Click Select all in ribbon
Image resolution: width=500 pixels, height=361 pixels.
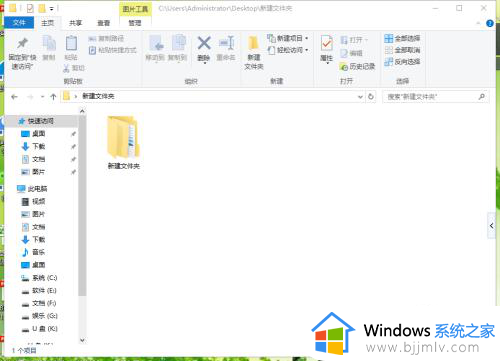402,38
